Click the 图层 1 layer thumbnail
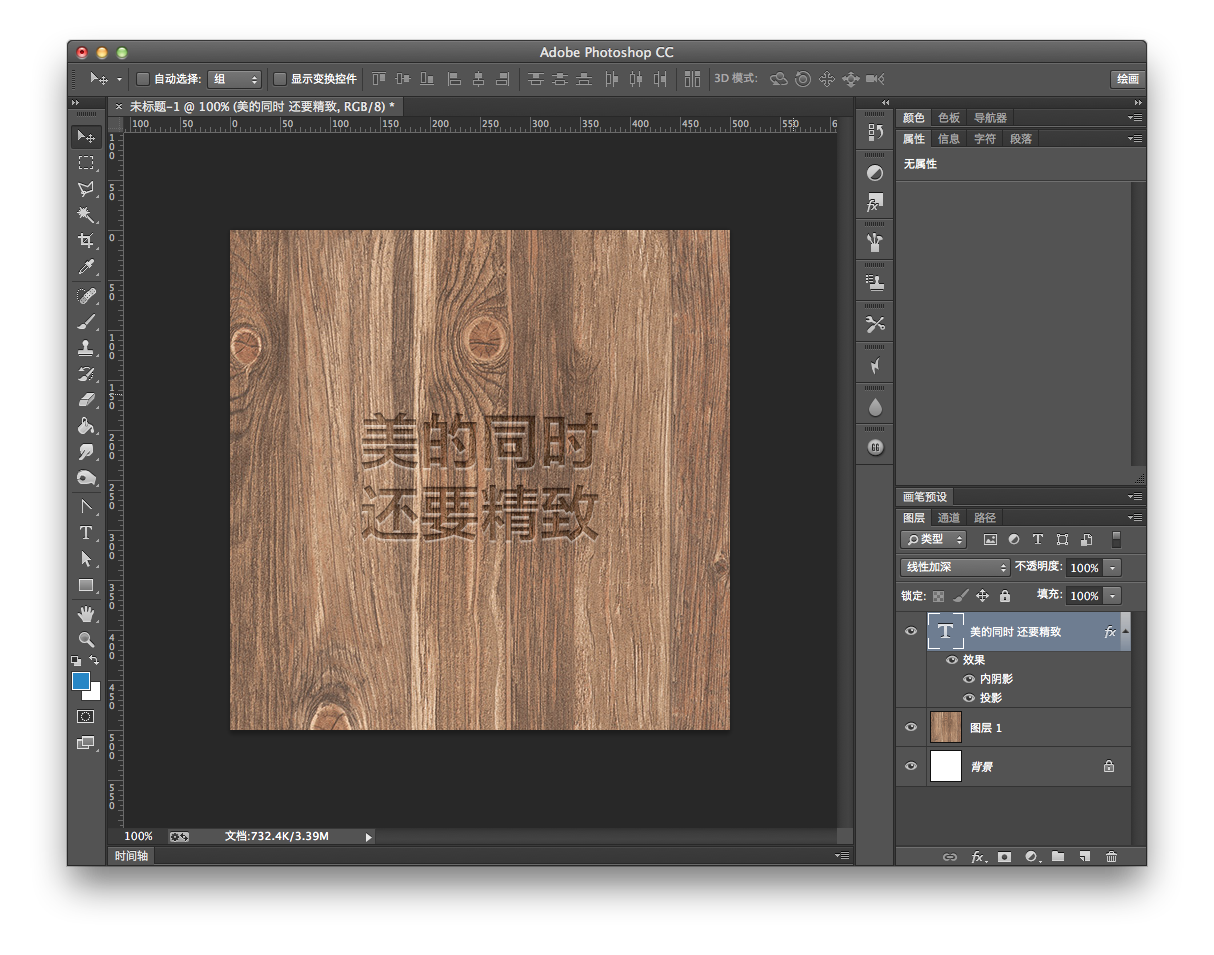The height and width of the screenshot is (955, 1214). [x=945, y=727]
